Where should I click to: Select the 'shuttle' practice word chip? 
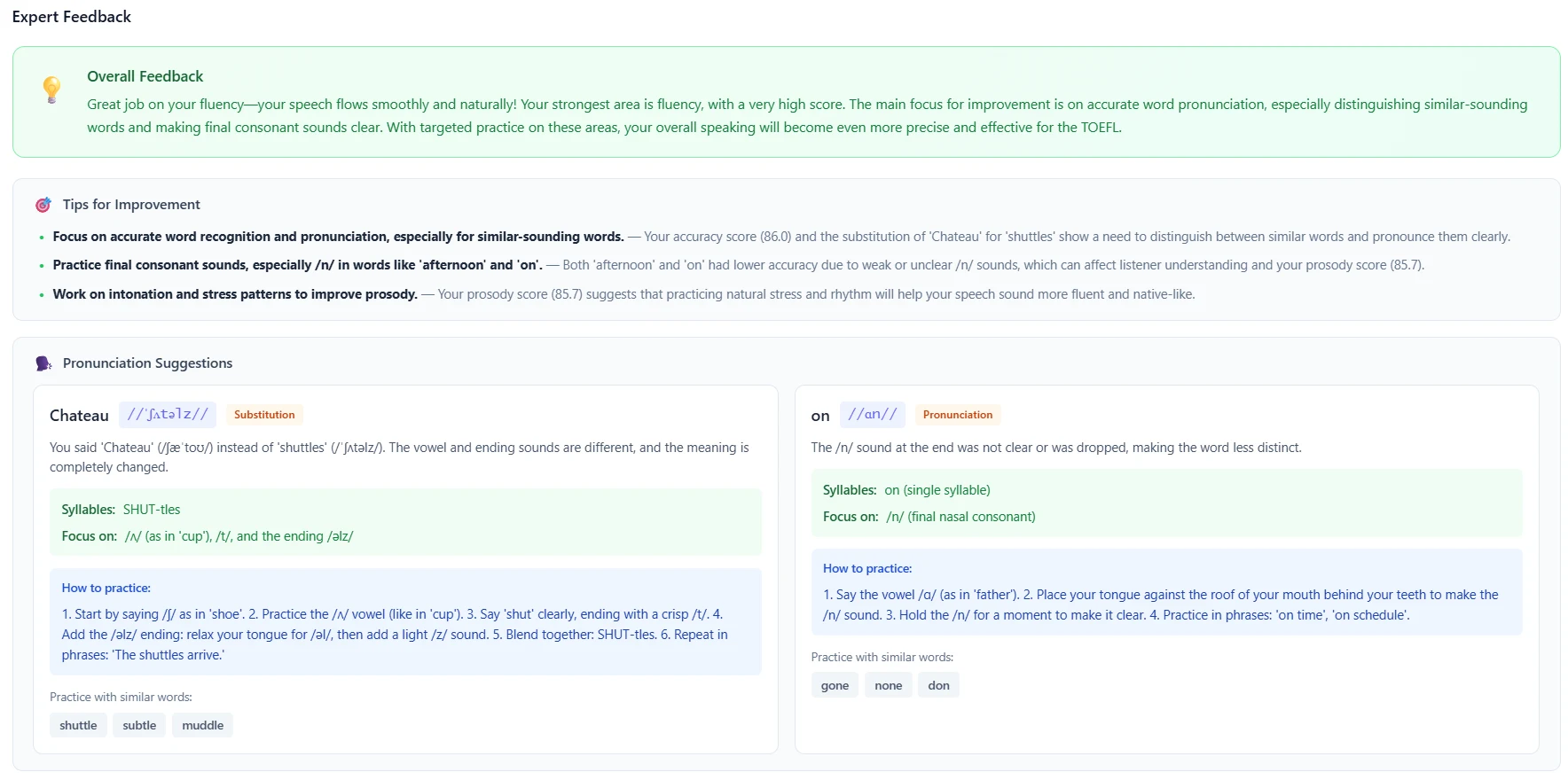tap(78, 725)
